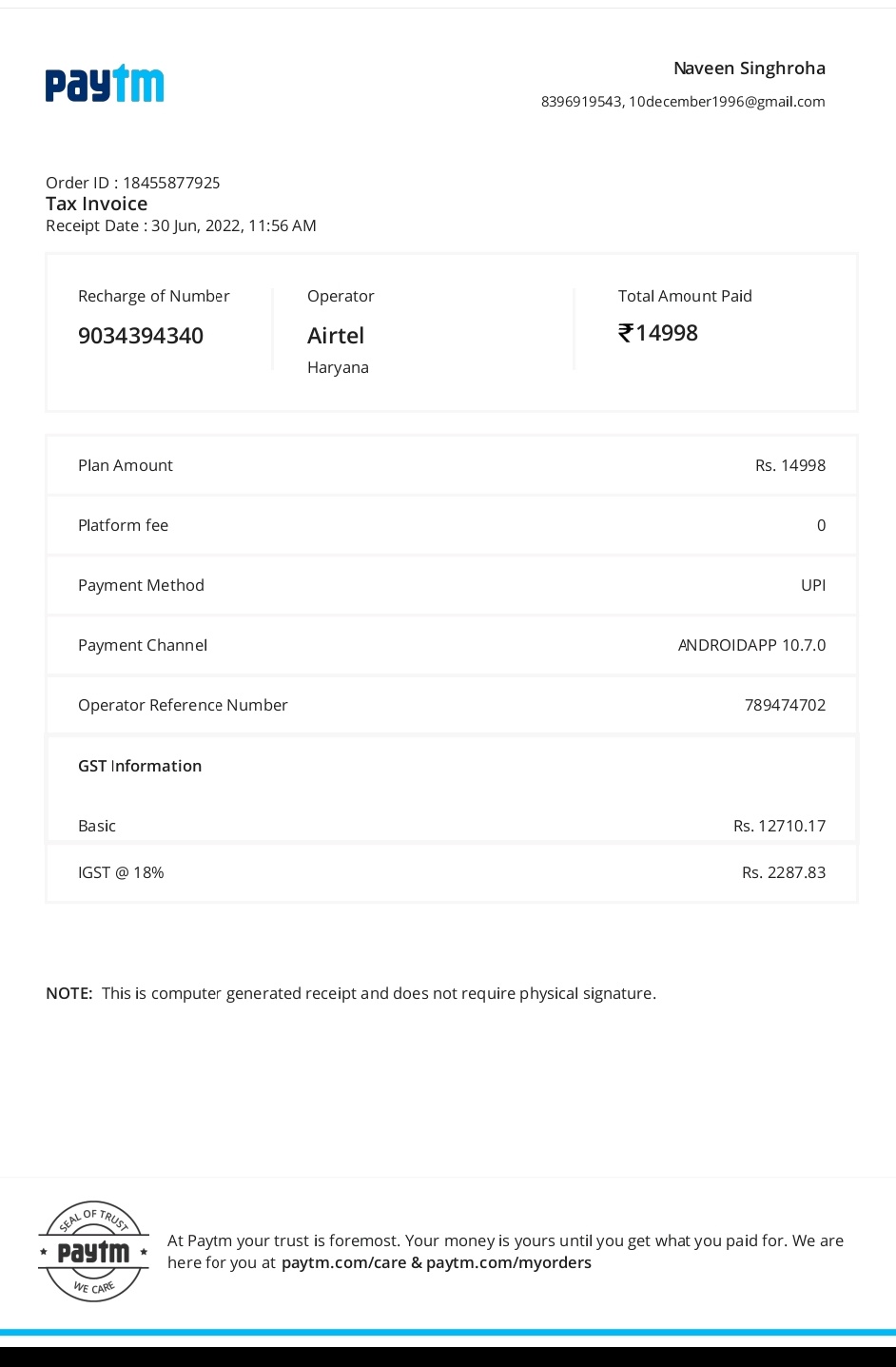Click the Paytm logo at top
Image resolution: width=896 pixels, height=1367 pixels.
(x=105, y=84)
